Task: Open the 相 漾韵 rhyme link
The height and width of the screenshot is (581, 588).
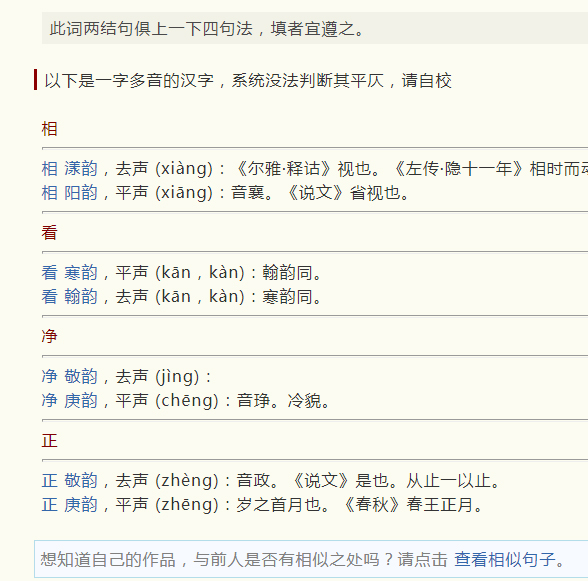Action: coord(69,168)
